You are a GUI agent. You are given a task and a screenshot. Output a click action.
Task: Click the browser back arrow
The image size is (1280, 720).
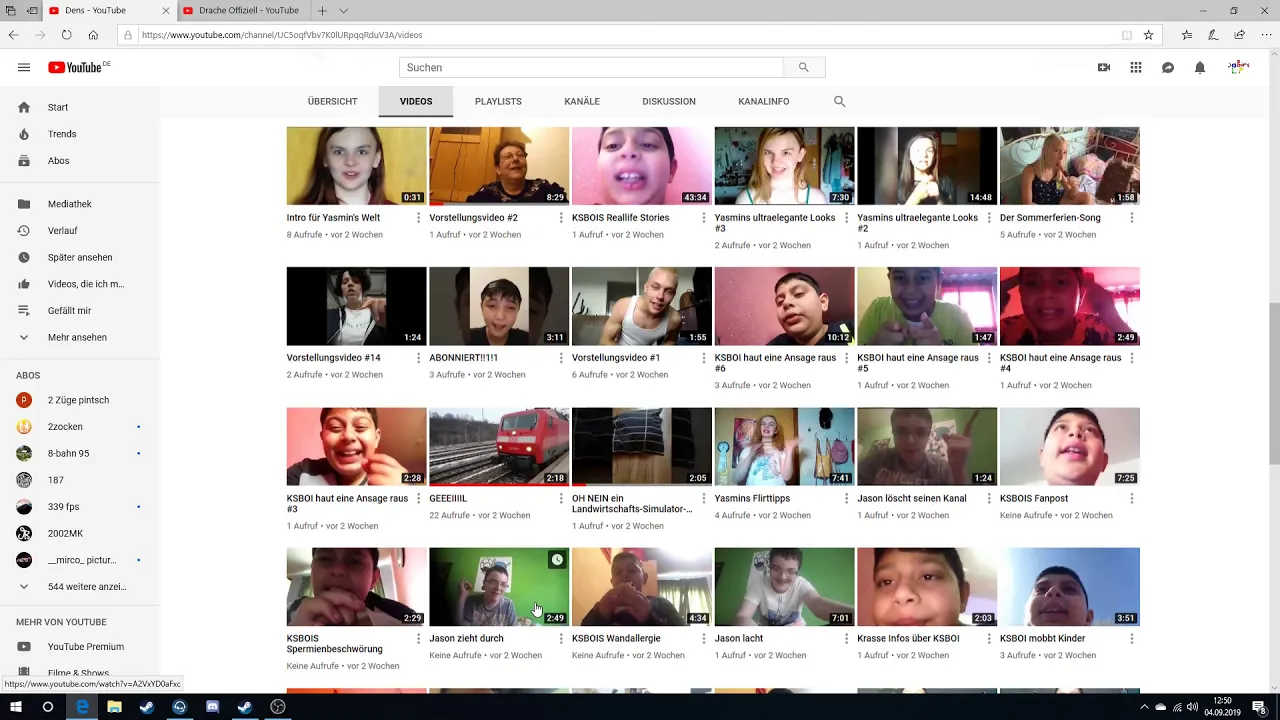pos(13,35)
